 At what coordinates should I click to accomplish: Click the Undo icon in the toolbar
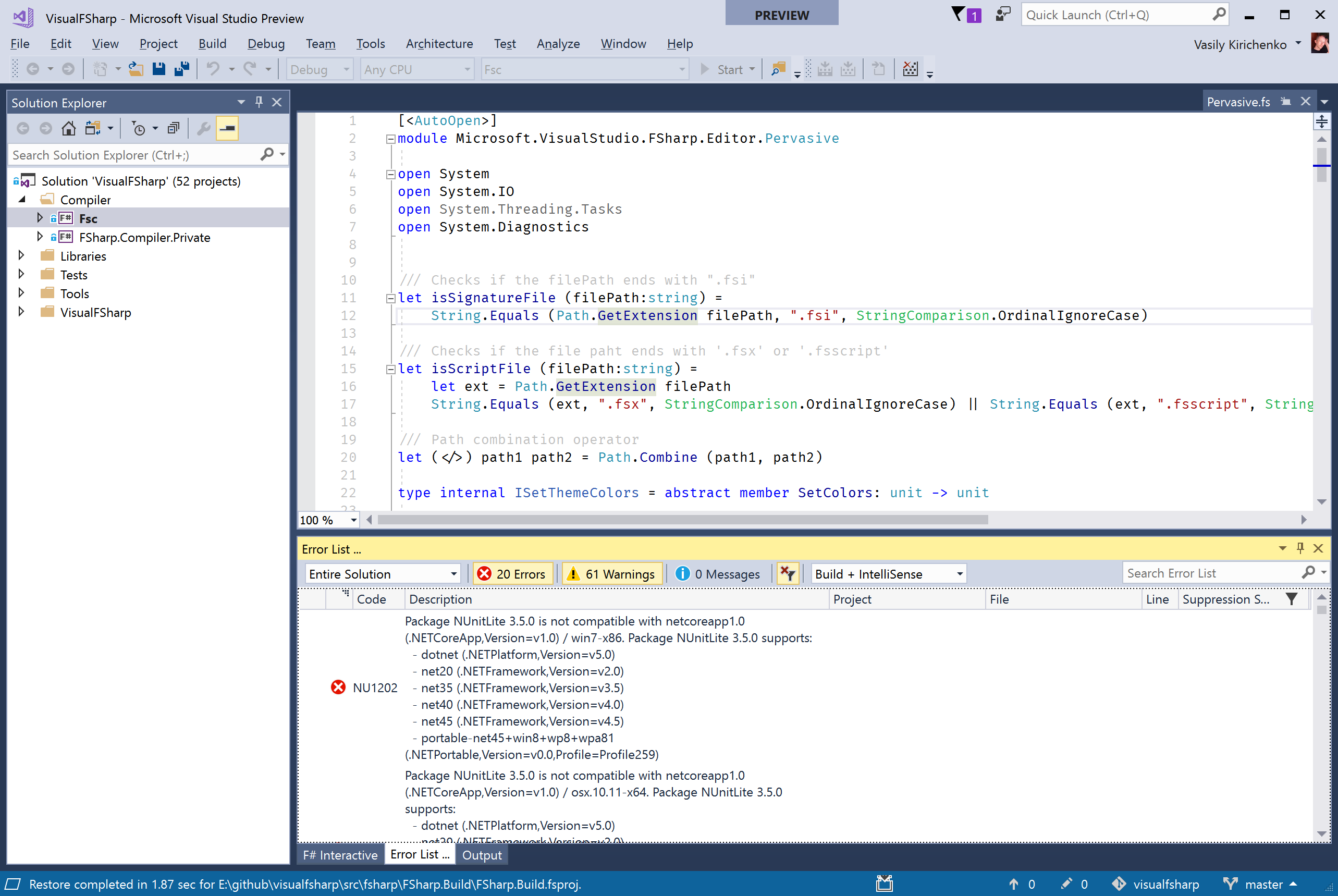pyautogui.click(x=213, y=69)
